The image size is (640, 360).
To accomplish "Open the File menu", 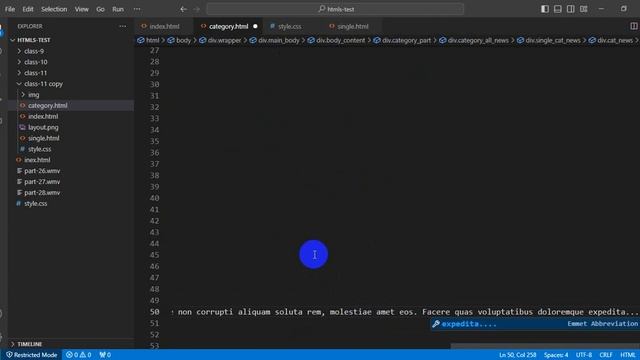I will pyautogui.click(x=10, y=9).
